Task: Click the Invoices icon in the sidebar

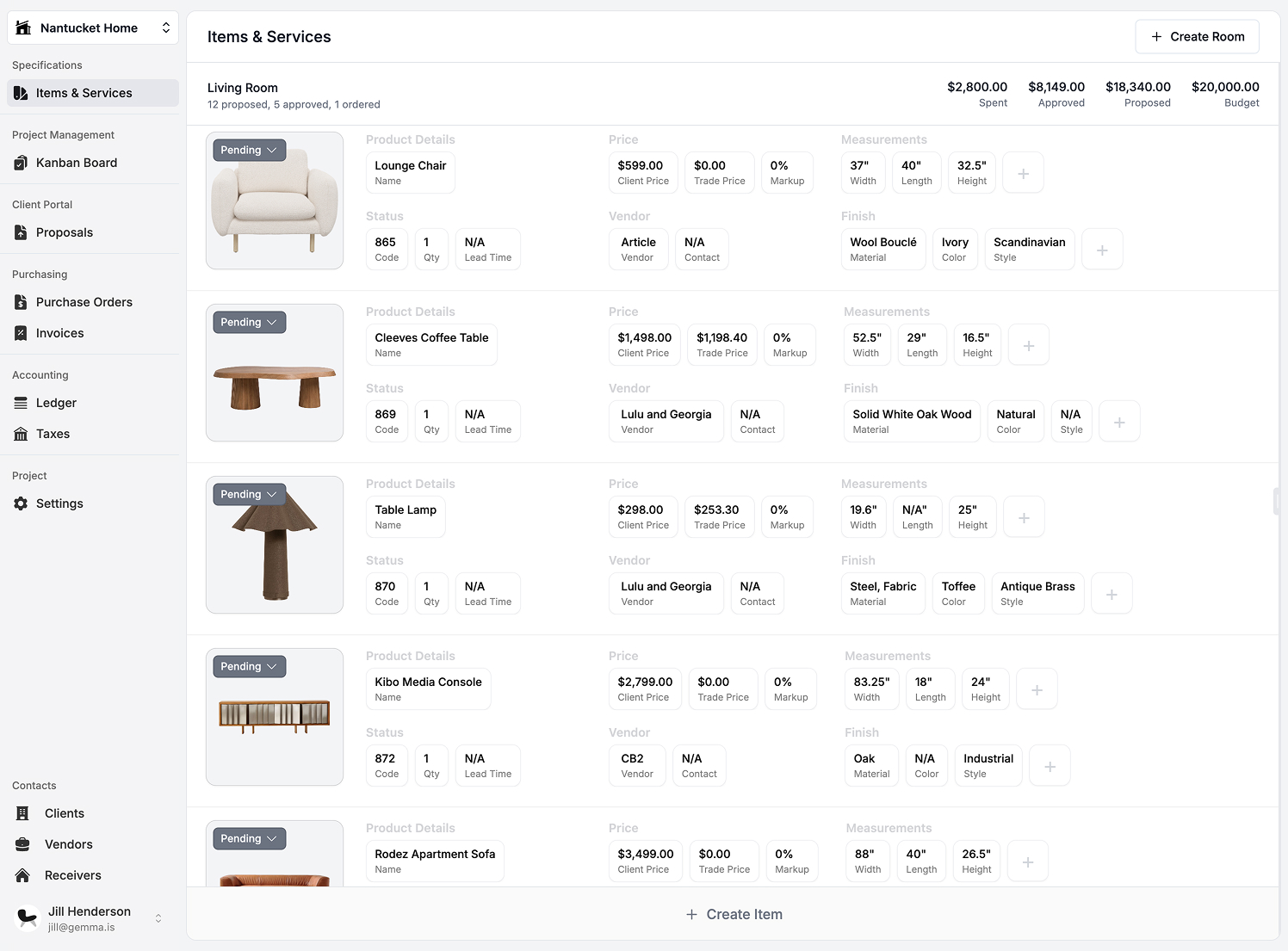Action: coord(21,333)
